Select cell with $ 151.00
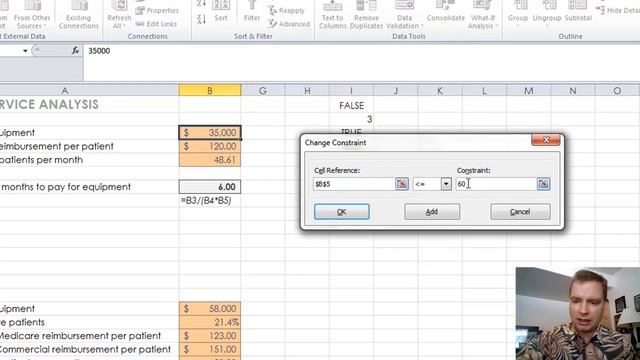This screenshot has width=640, height=360. pos(210,349)
